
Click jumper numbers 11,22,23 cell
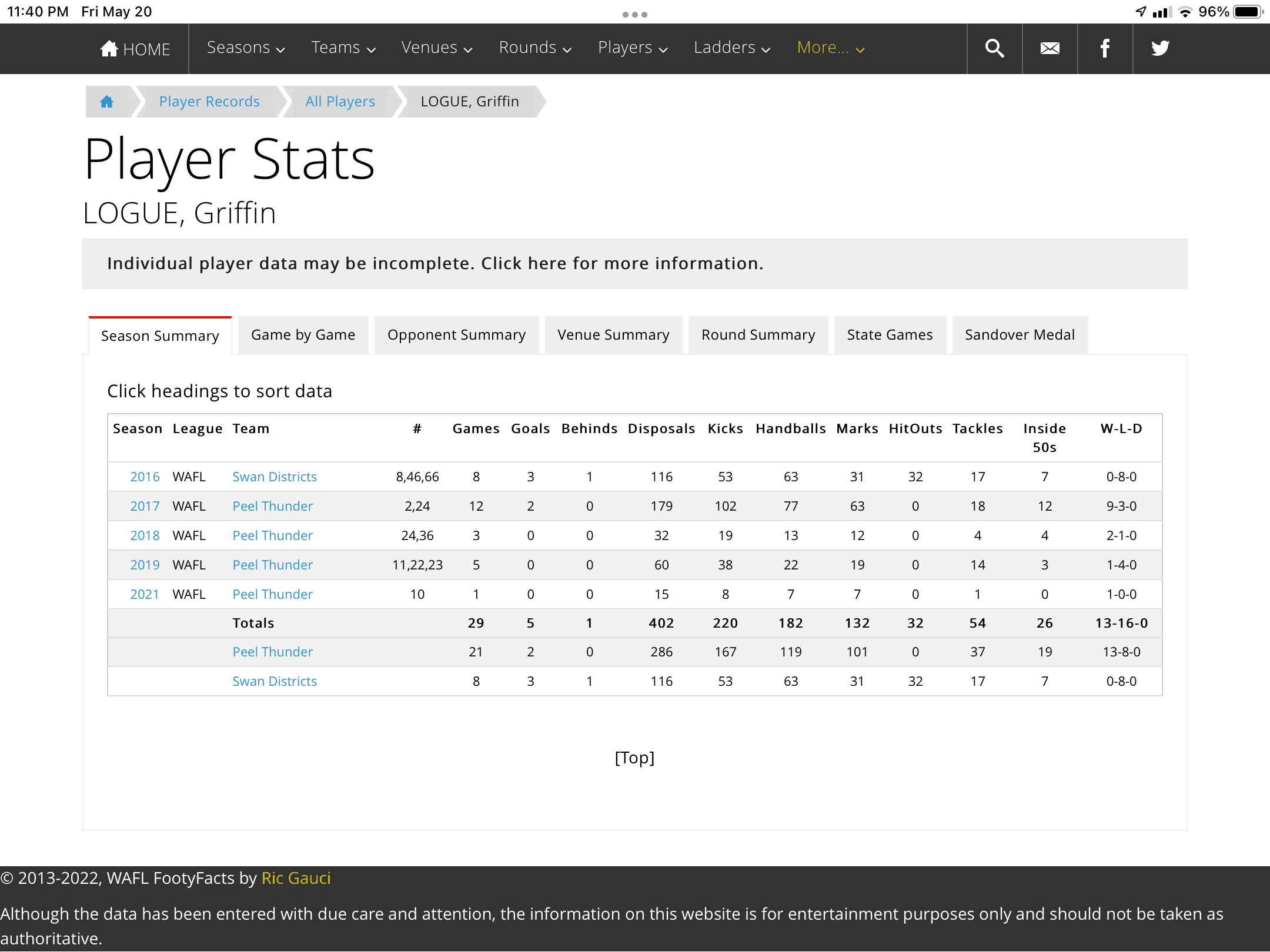[x=417, y=565]
